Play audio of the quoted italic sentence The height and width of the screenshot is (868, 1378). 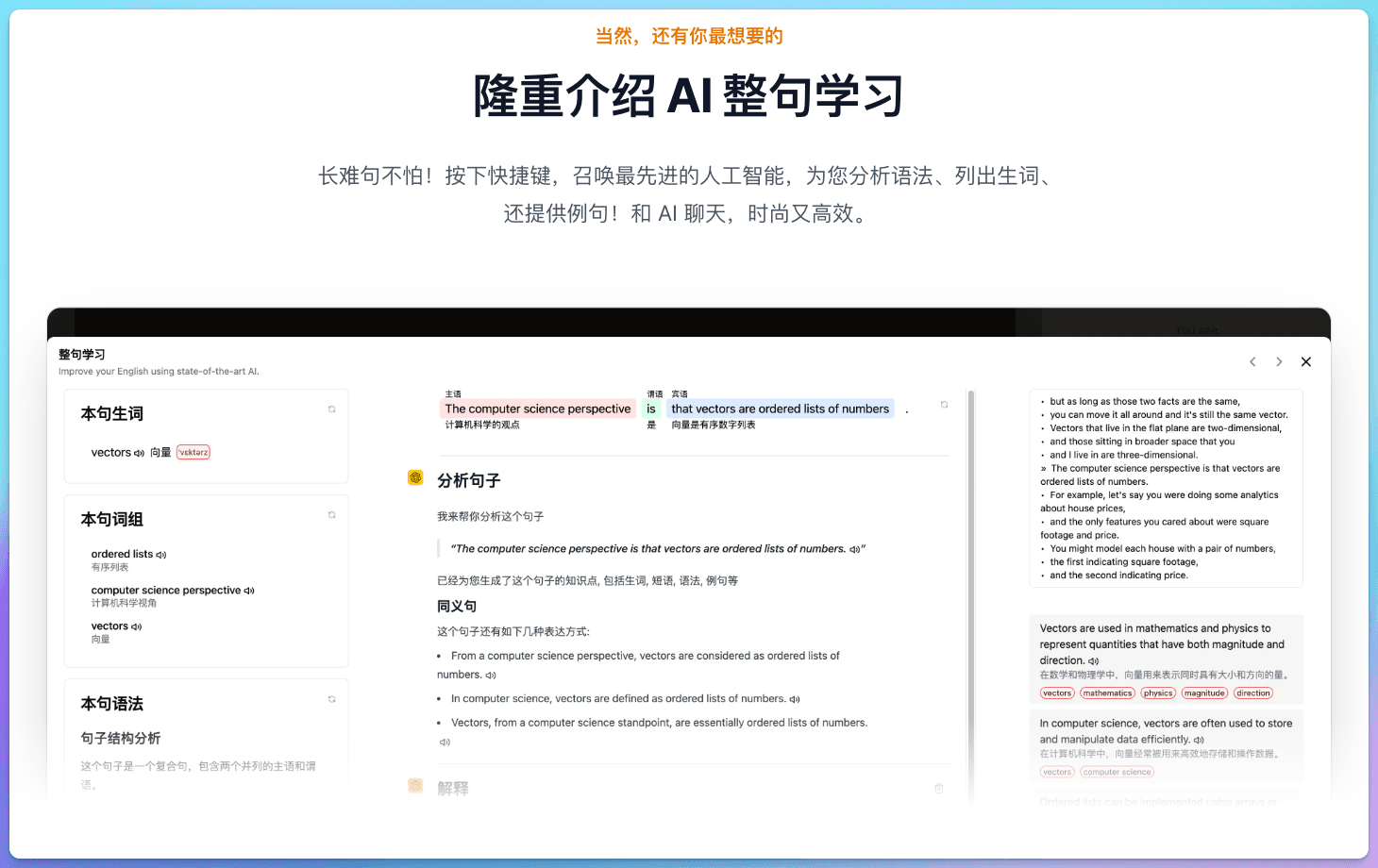(854, 549)
